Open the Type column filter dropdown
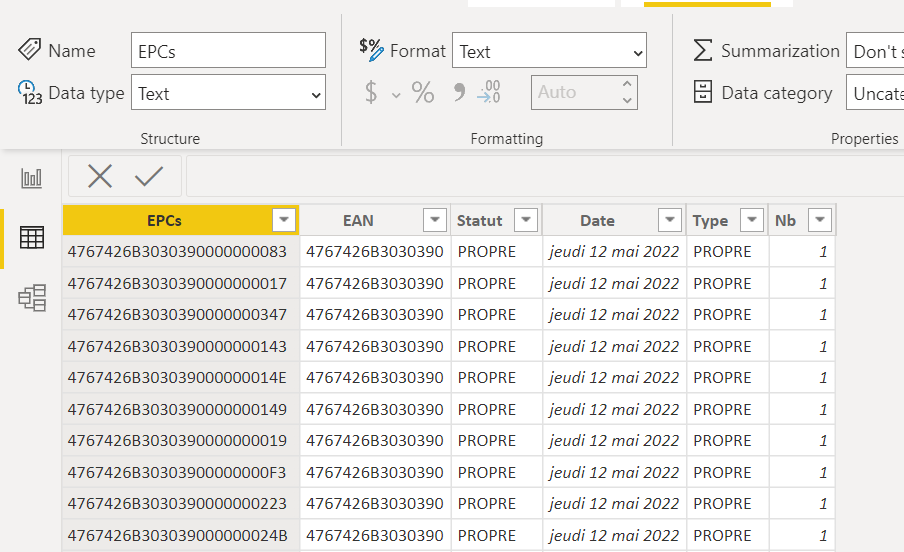 [x=752, y=220]
